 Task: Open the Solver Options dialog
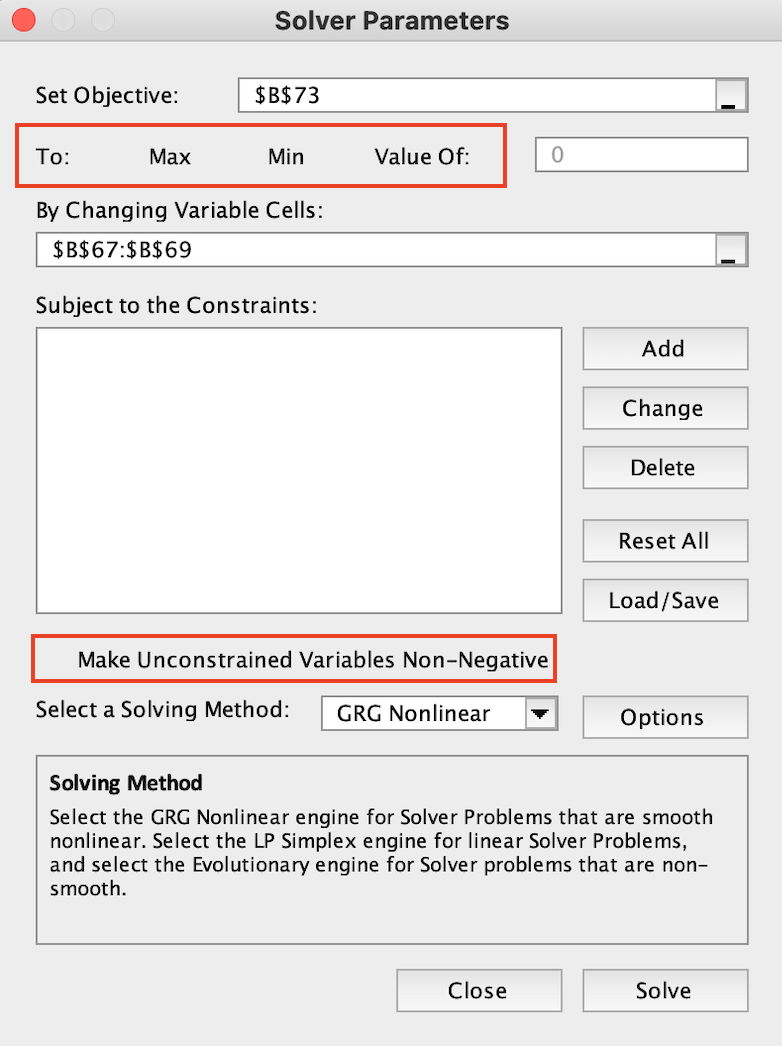664,717
